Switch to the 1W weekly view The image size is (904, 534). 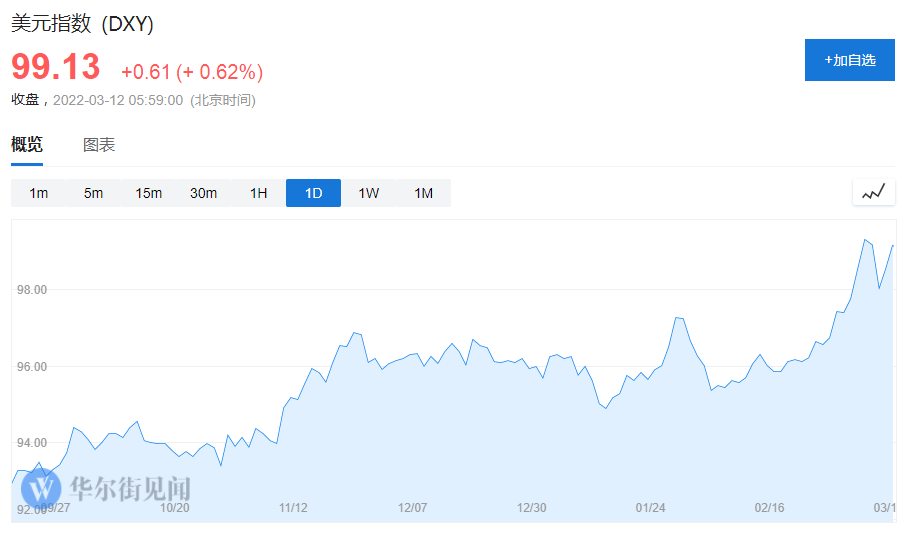coord(368,193)
